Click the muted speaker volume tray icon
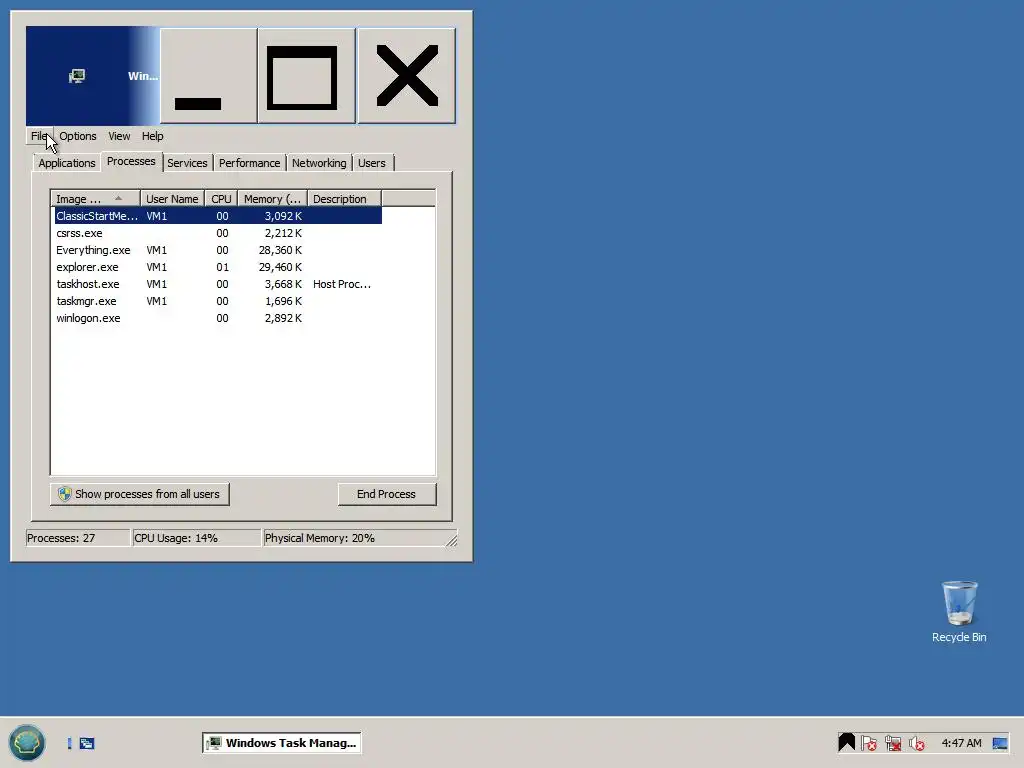This screenshot has height=768, width=1024. coord(916,743)
